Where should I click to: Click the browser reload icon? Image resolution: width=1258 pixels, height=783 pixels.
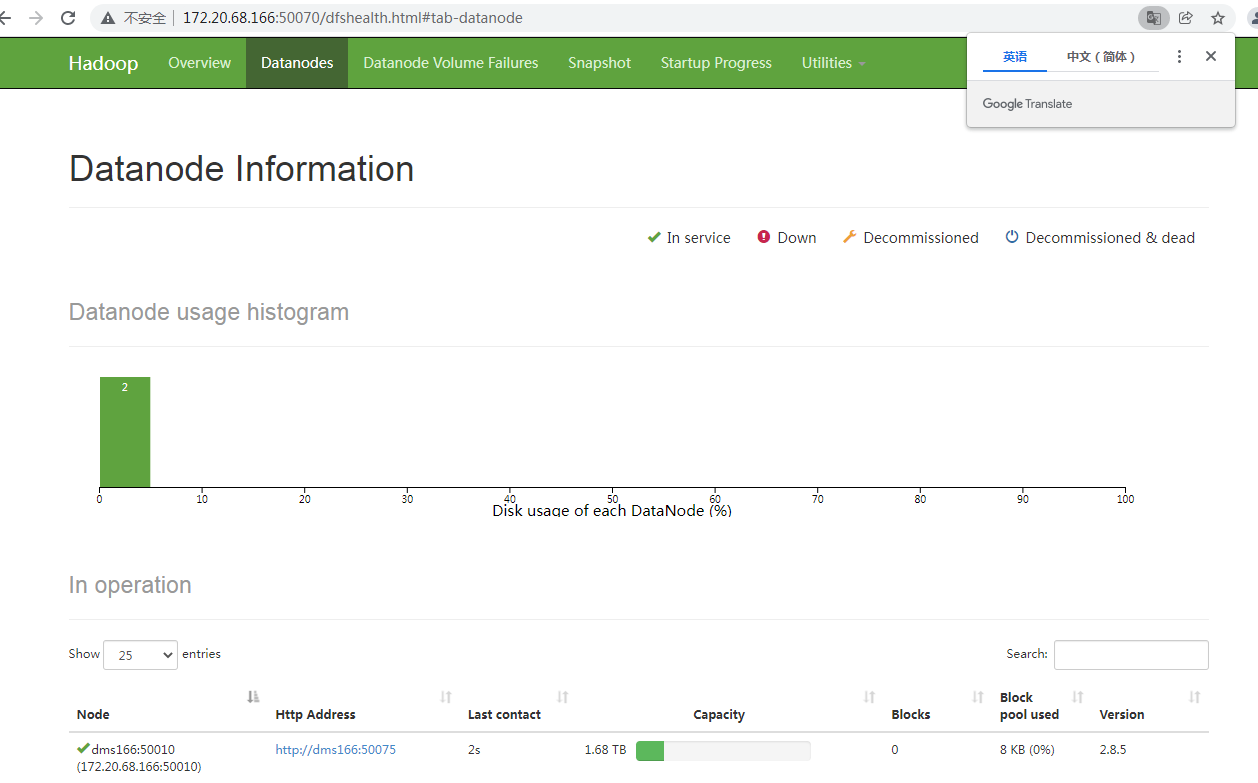pos(68,18)
